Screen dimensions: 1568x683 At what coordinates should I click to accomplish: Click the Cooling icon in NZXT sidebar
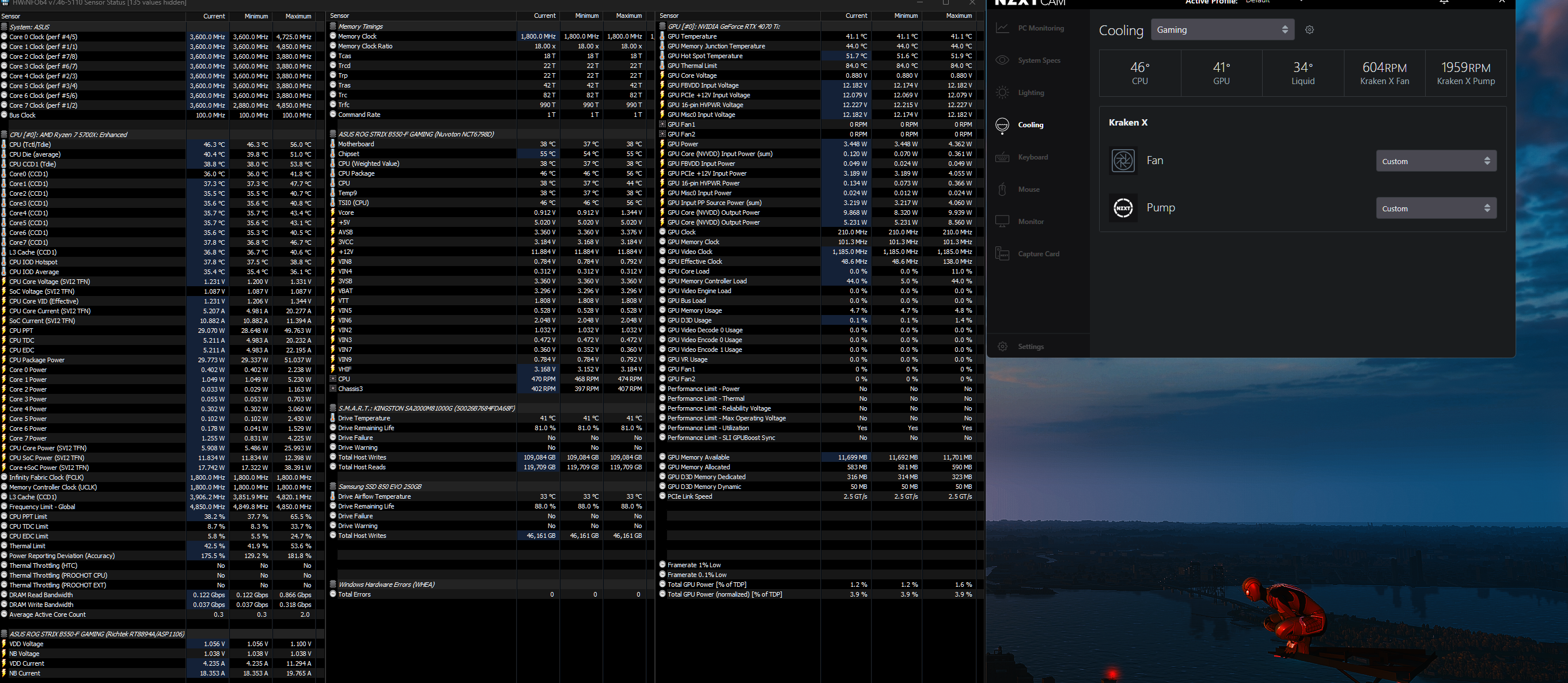coord(1002,125)
